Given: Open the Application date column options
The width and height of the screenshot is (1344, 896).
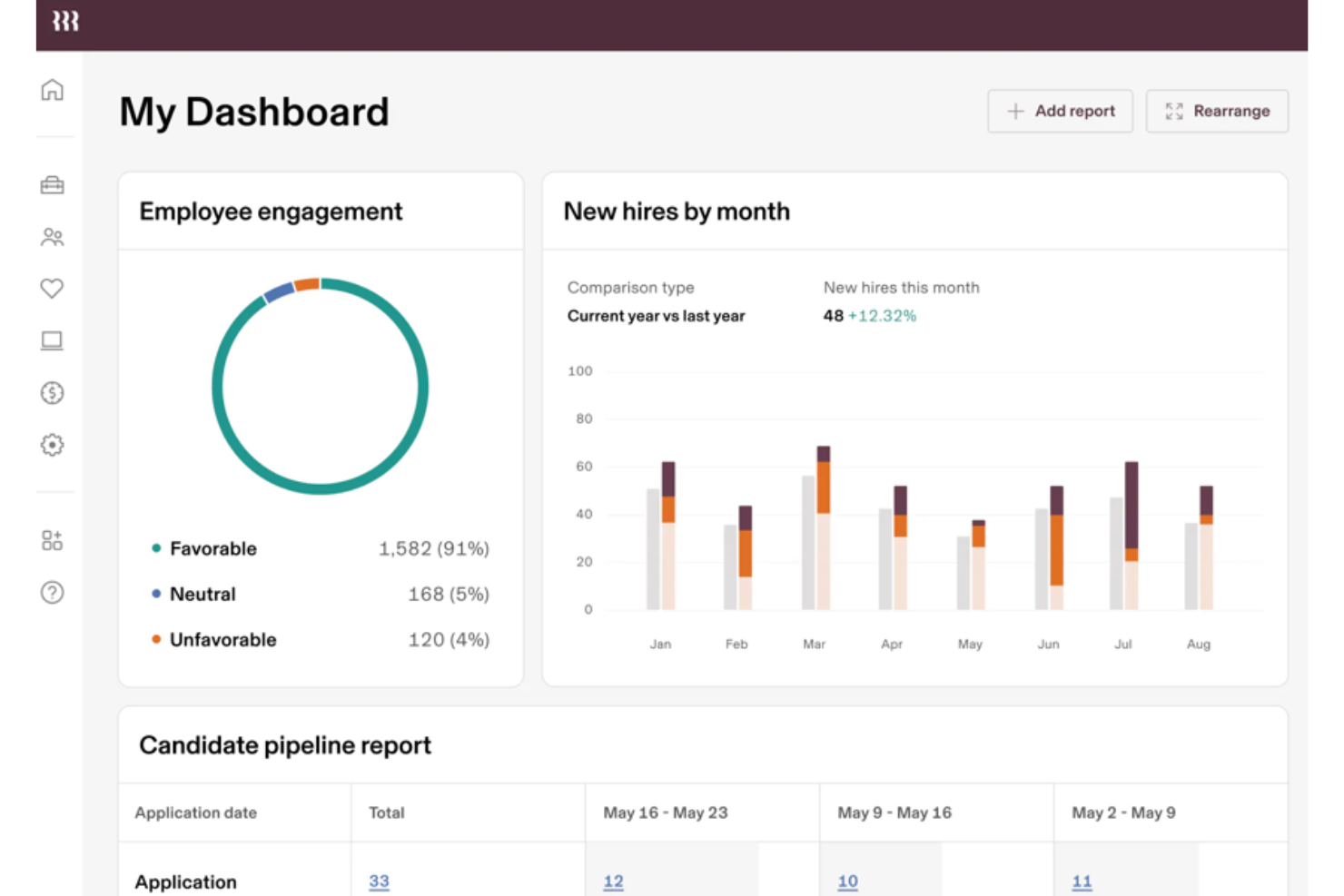Looking at the screenshot, I should point(195,812).
